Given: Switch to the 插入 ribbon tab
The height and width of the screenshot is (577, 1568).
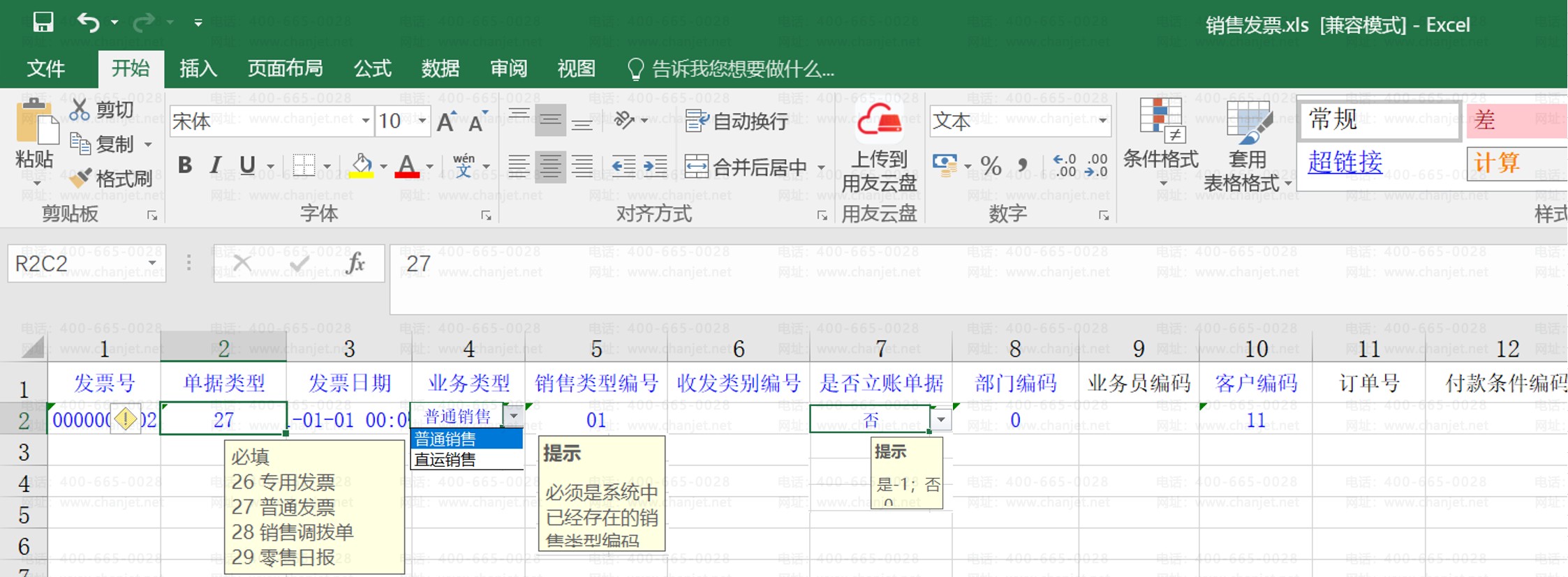Looking at the screenshot, I should click(x=198, y=68).
